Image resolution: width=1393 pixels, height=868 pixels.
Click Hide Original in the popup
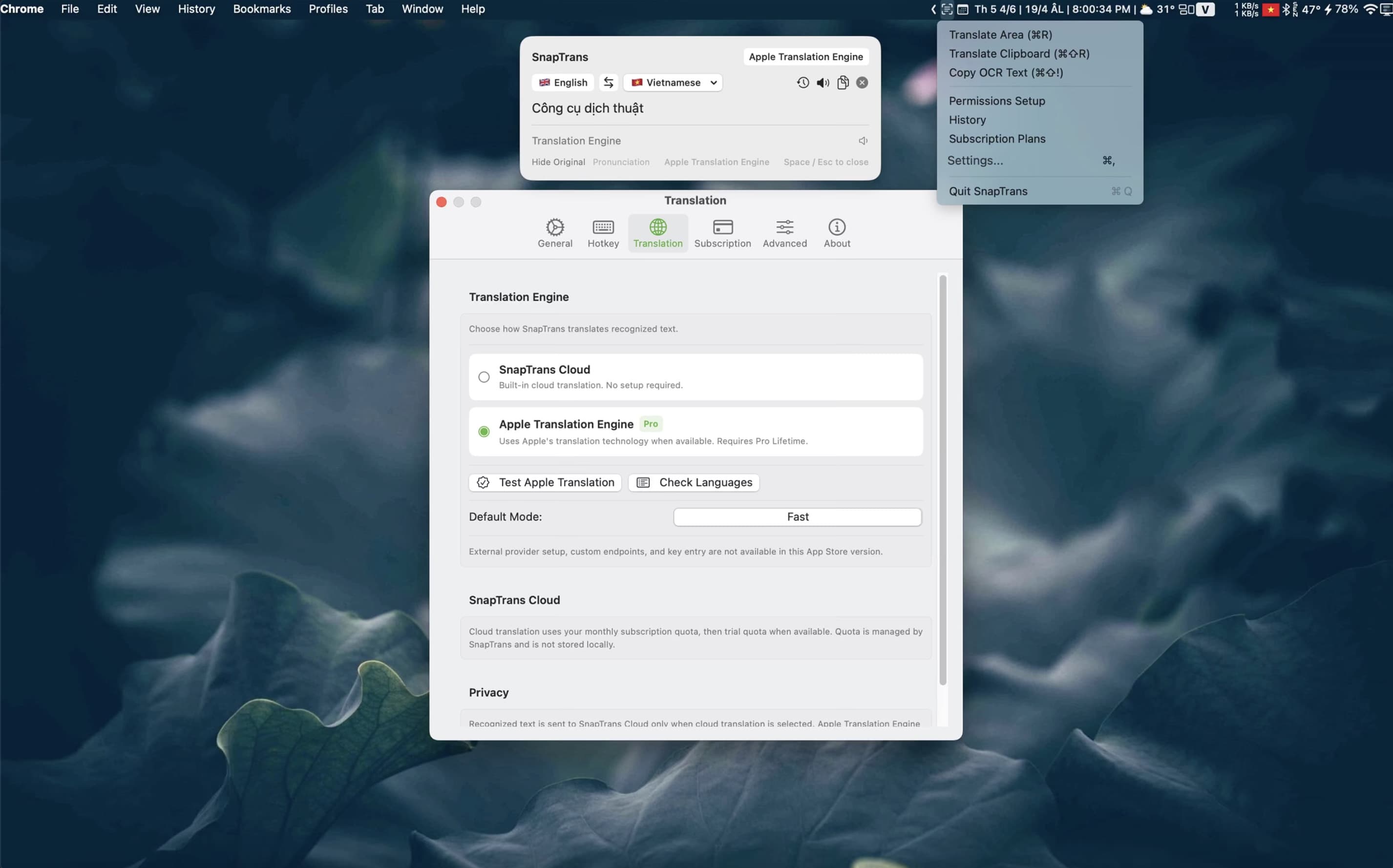tap(558, 162)
